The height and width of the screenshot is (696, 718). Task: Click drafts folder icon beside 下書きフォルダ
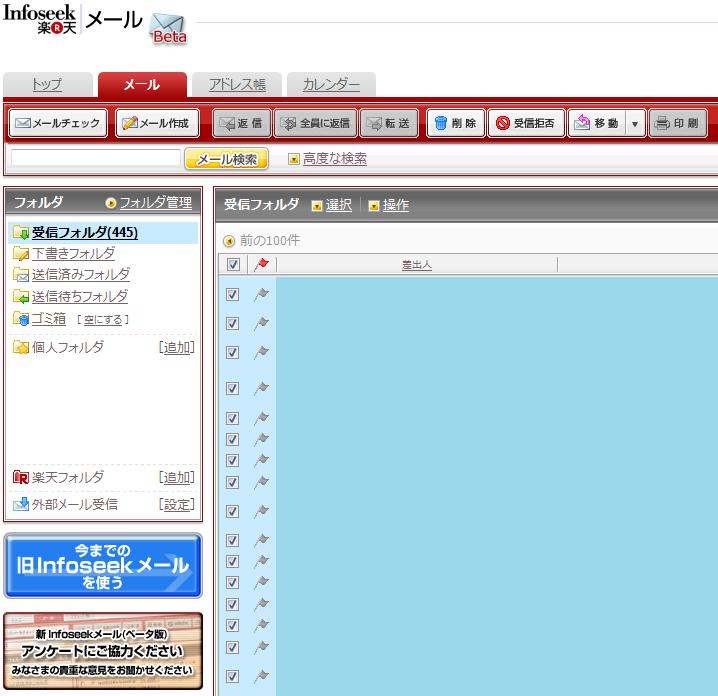point(21,253)
